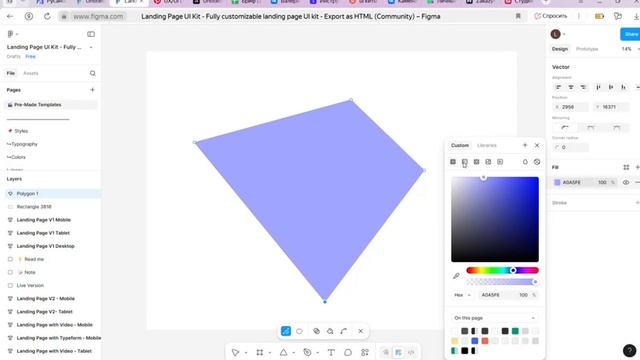Select the Bend tool in vector toolbar
Image resolution: width=640 pixels, height=360 pixels.
tap(344, 331)
